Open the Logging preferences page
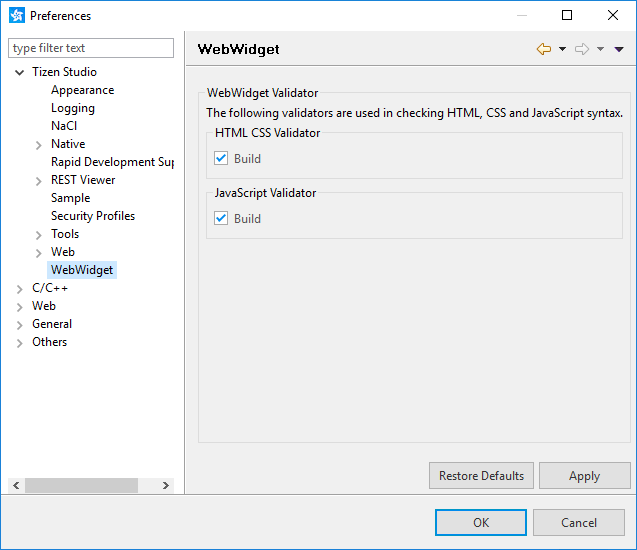This screenshot has width=637, height=550. coord(73,108)
